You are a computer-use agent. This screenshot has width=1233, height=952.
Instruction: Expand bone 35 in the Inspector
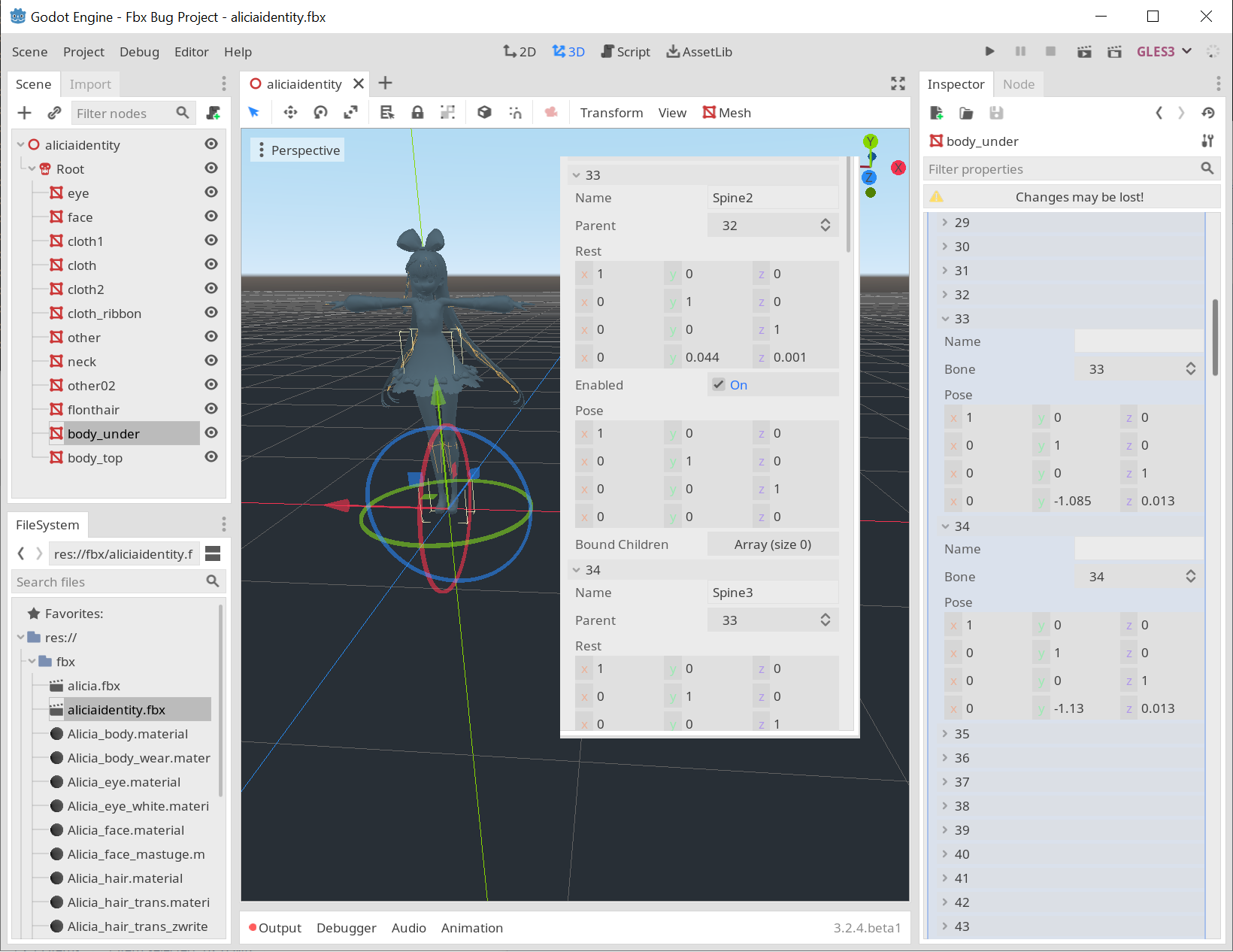click(x=946, y=733)
